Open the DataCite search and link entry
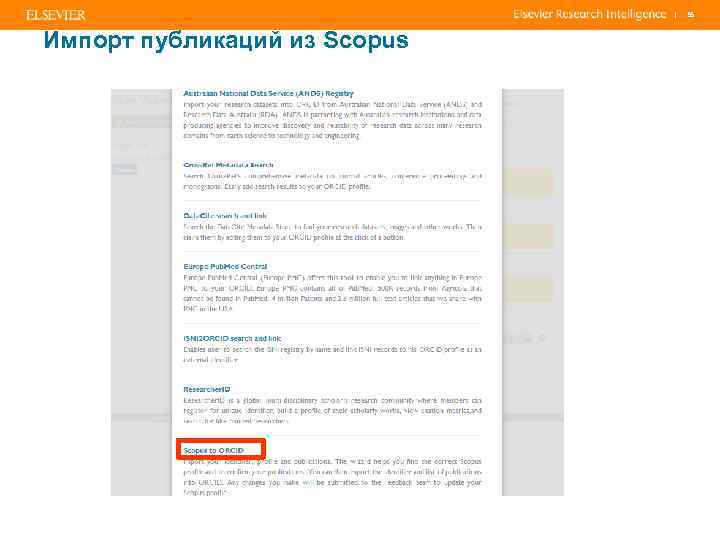This screenshot has height=540, width=720. [x=225, y=216]
